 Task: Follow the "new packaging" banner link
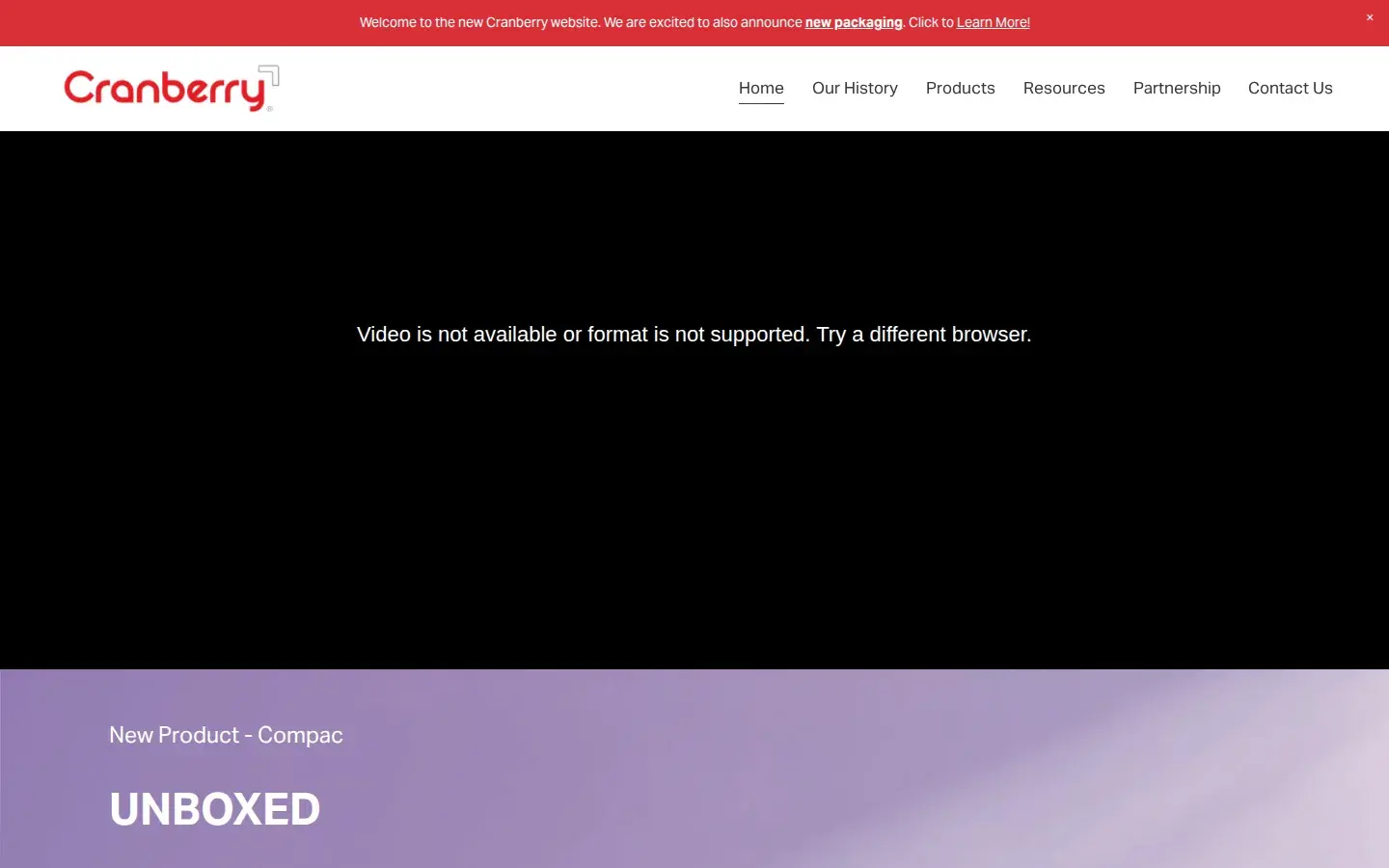854,22
